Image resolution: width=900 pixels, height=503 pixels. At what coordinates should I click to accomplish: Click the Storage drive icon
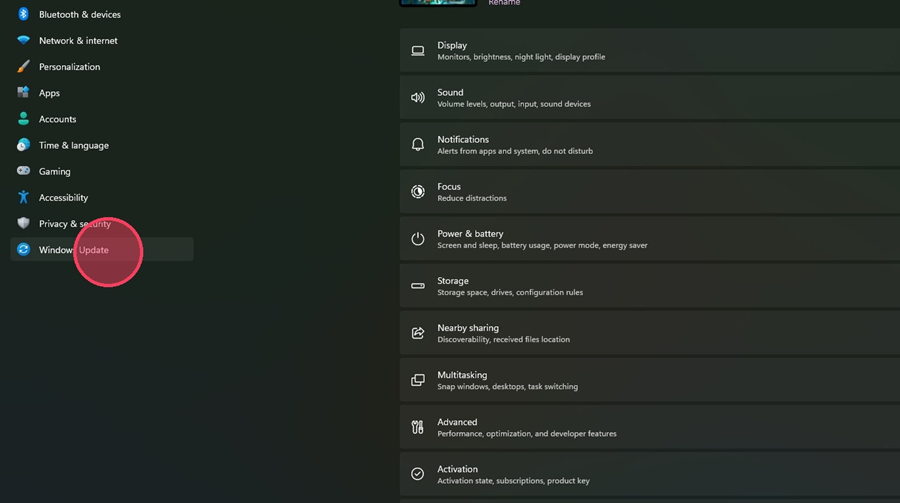tap(418, 286)
